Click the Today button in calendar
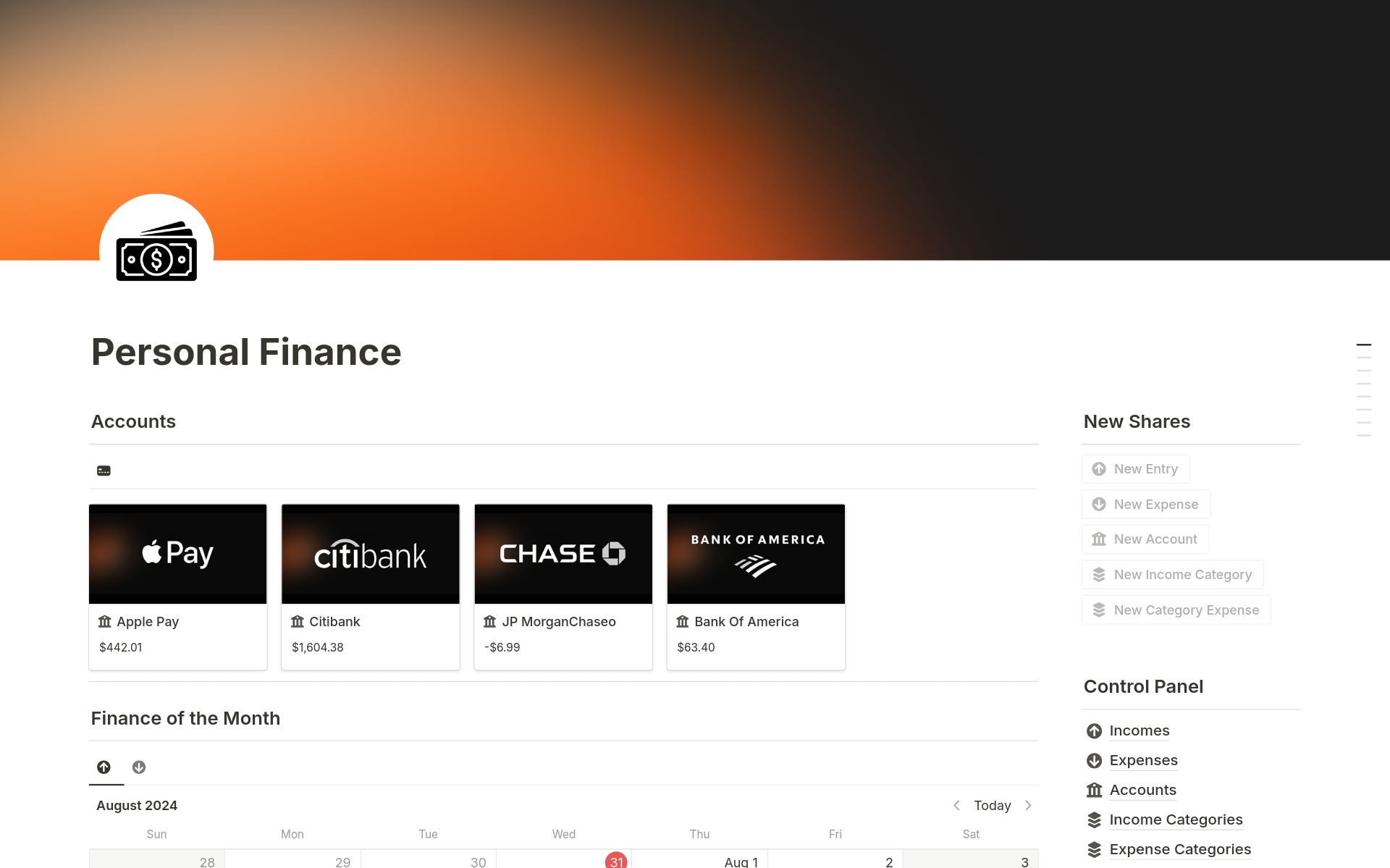This screenshot has height=868, width=1390. [993, 805]
